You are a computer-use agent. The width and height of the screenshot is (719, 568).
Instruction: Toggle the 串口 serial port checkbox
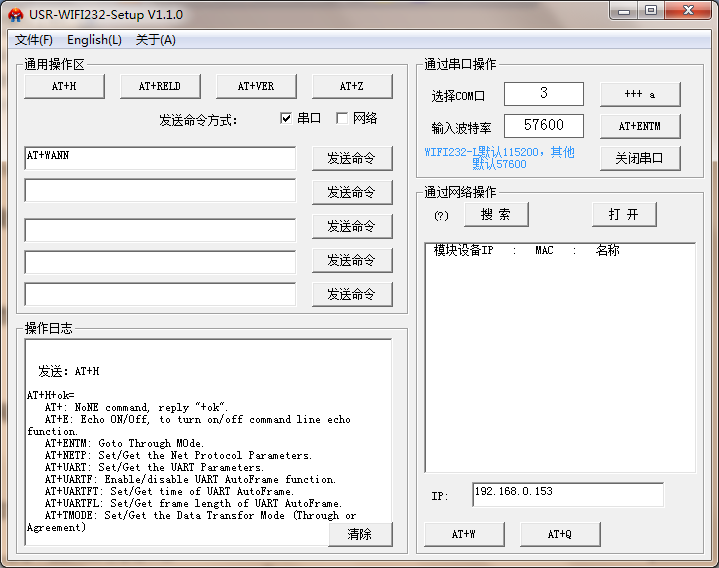(287, 118)
